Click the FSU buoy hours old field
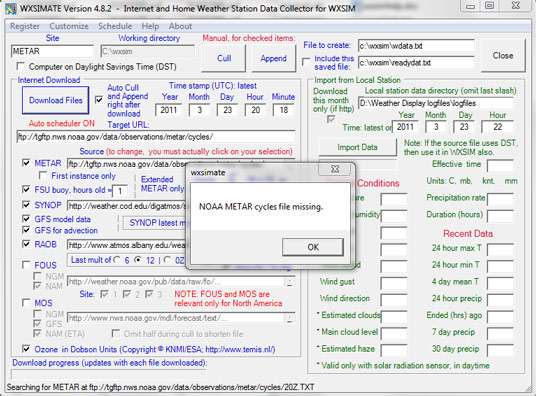Image resolution: width=536 pixels, height=396 pixels. tap(120, 191)
